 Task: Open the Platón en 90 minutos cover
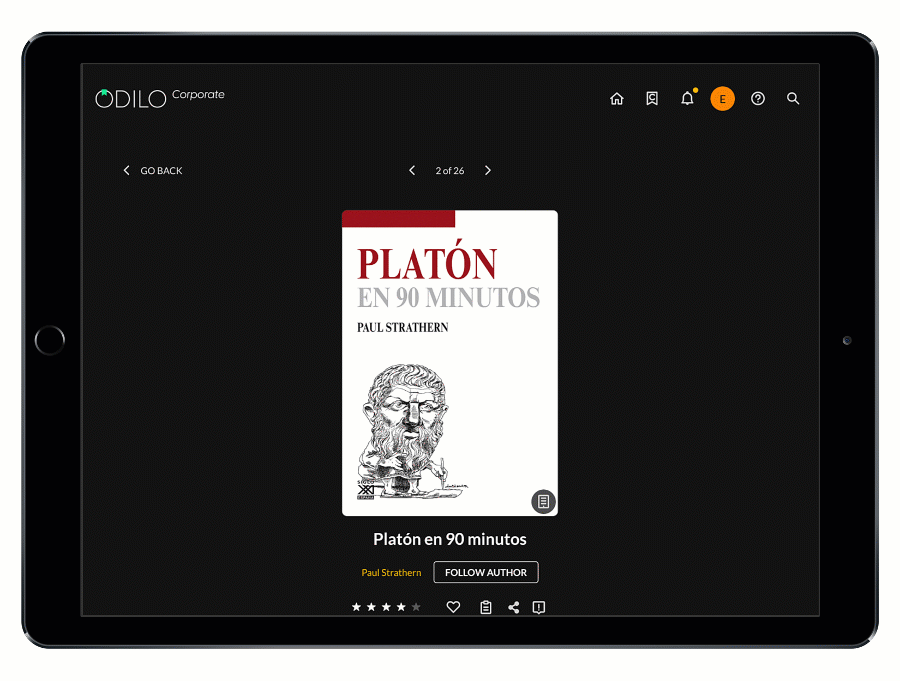coord(450,363)
